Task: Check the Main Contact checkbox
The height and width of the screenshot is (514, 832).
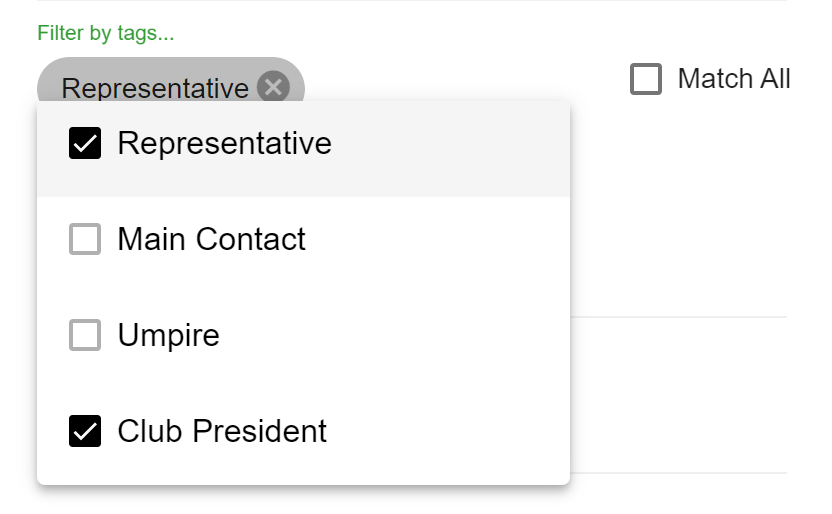Action: [x=85, y=239]
